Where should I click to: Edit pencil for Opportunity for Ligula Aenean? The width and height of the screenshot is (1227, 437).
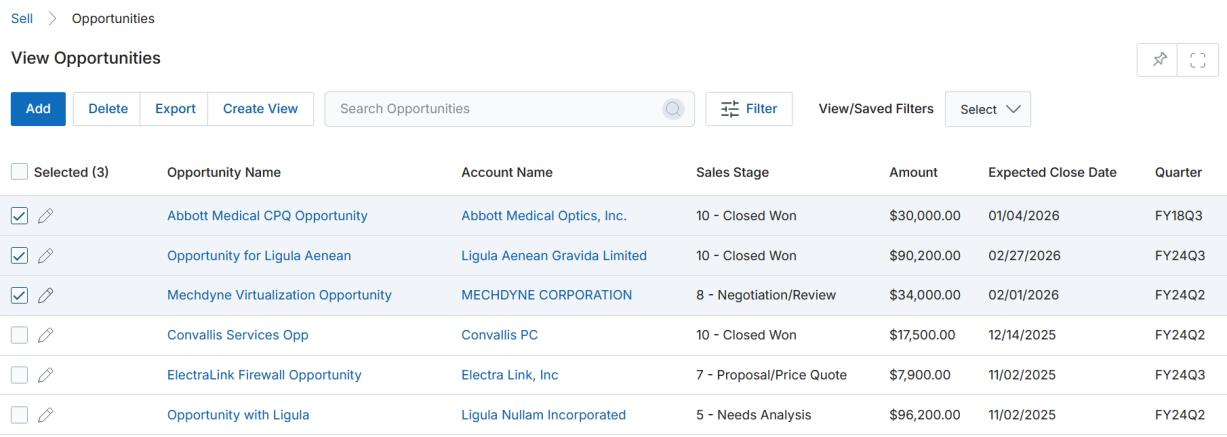pos(45,255)
